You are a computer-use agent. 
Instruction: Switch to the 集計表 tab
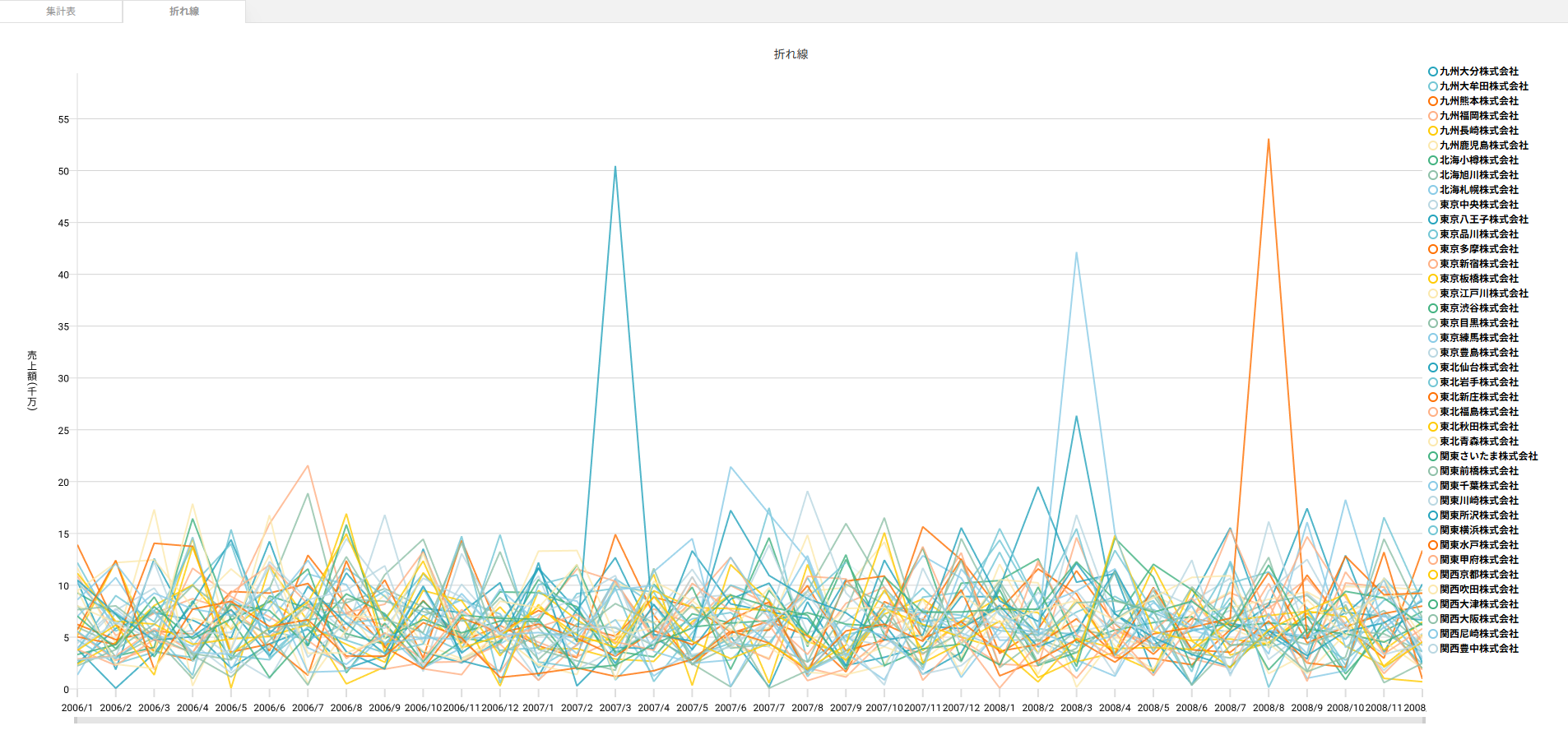[x=61, y=12]
